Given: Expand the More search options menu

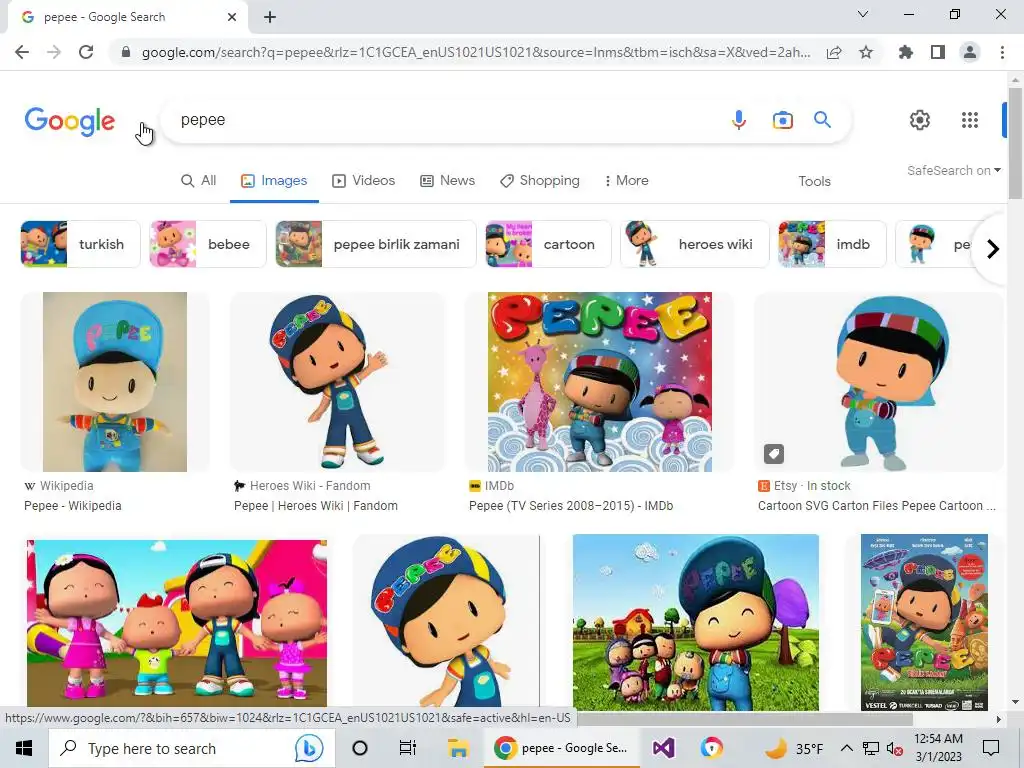Looking at the screenshot, I should click(626, 181).
